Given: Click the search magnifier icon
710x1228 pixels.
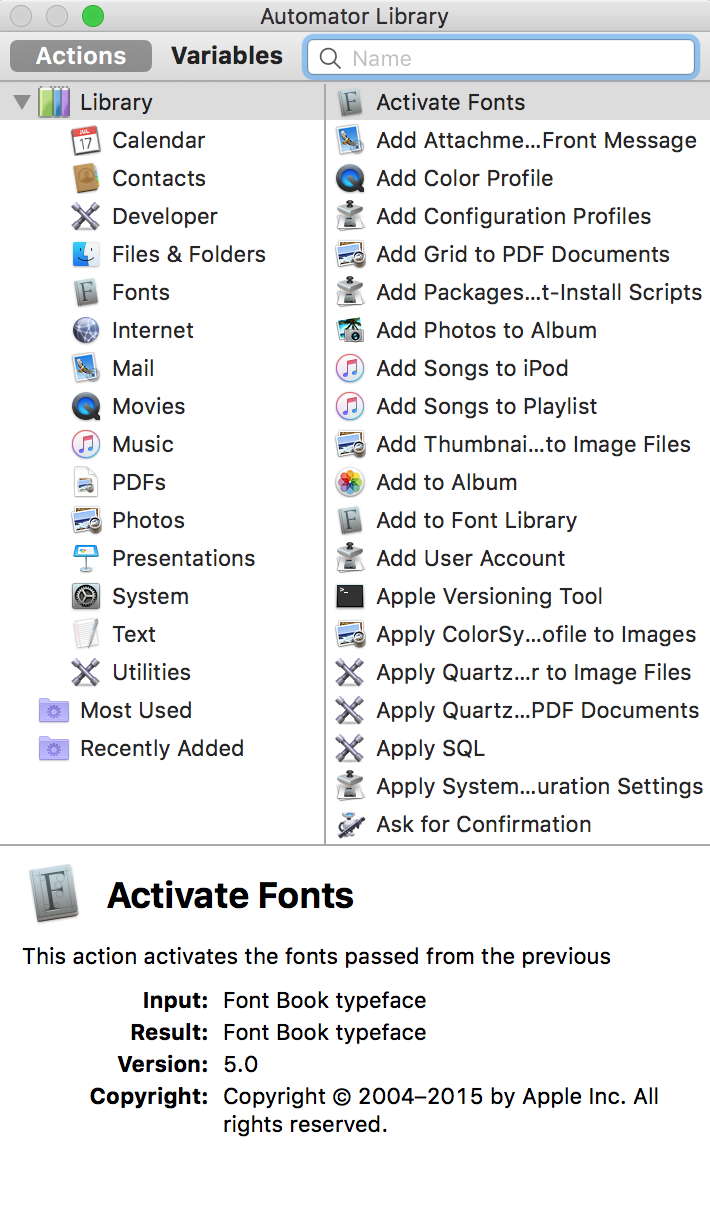Looking at the screenshot, I should coord(330,59).
